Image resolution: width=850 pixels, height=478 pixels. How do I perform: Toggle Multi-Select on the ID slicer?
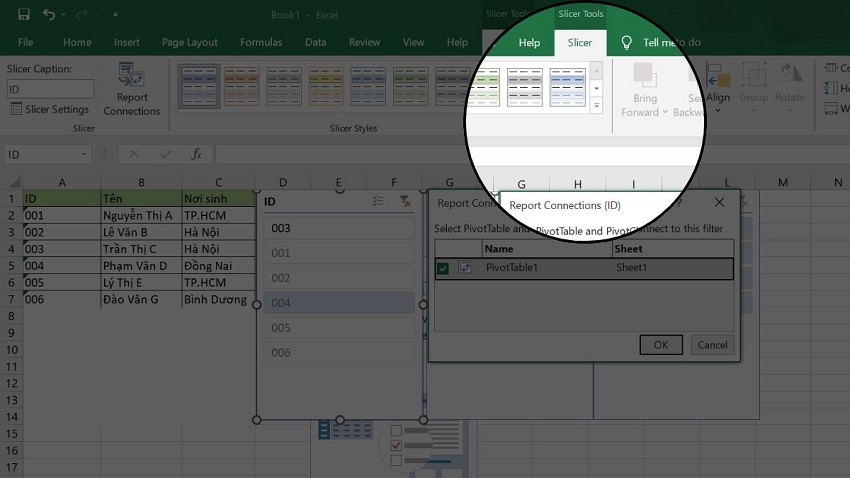tap(378, 201)
